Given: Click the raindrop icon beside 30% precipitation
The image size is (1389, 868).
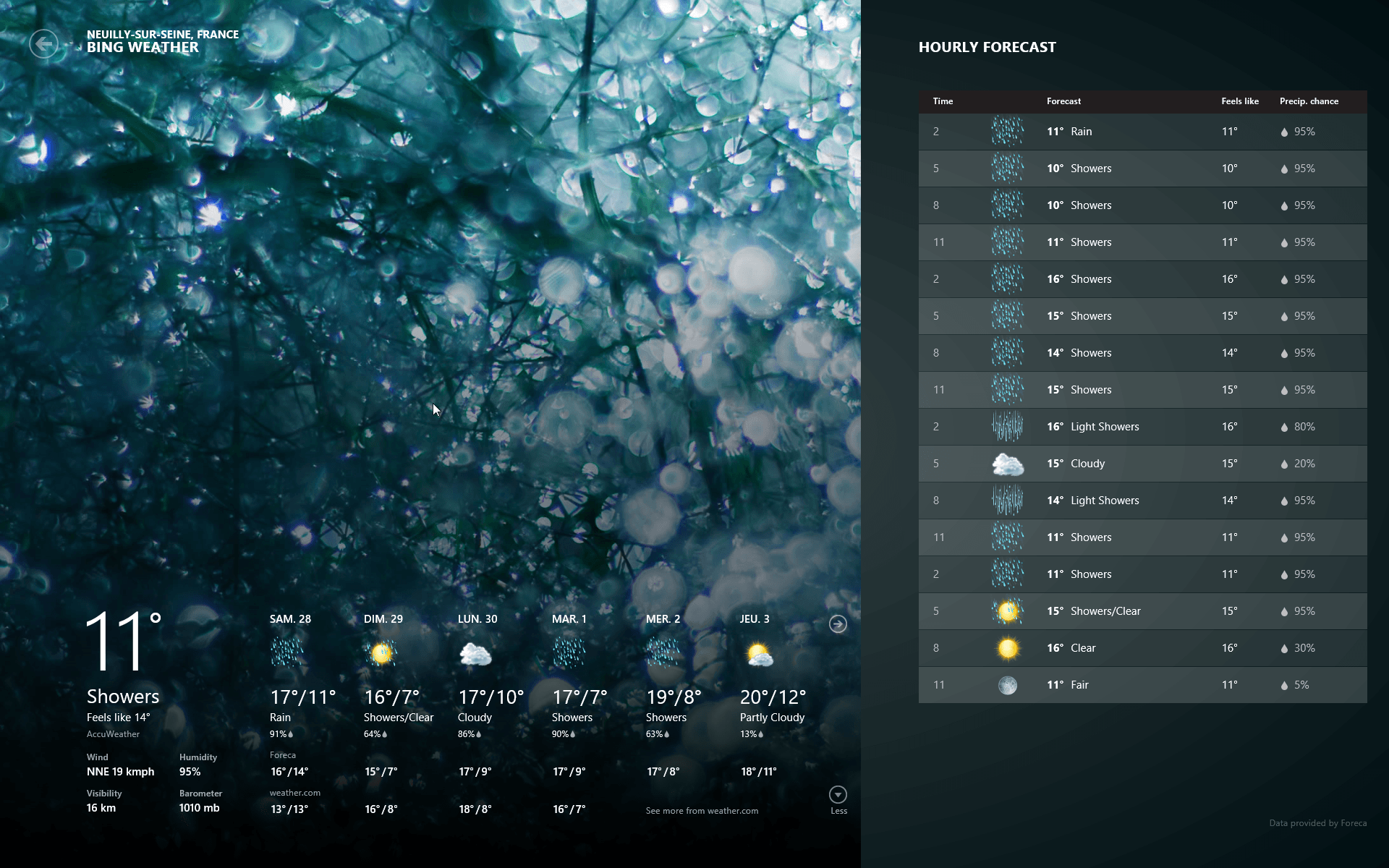Looking at the screenshot, I should [x=1284, y=649].
